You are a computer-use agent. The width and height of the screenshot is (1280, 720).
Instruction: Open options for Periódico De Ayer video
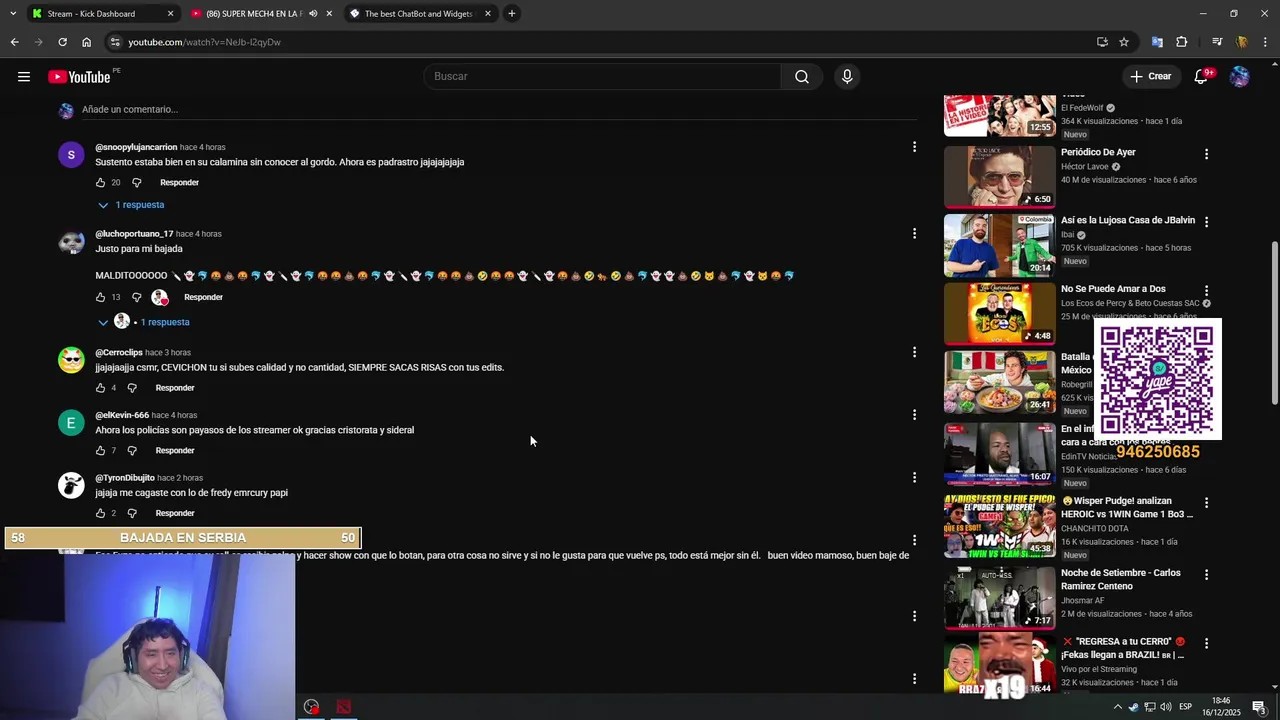[1206, 154]
